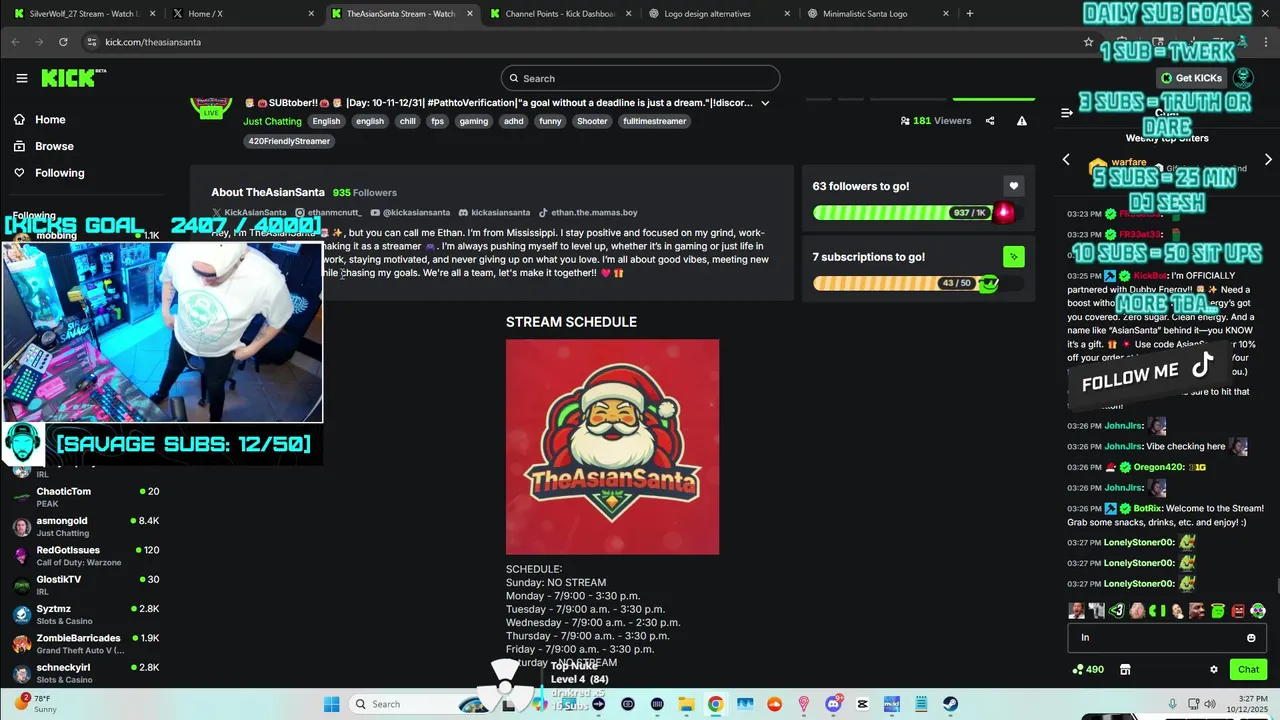Click TheAsianSanta schedule image
This screenshot has width=1280, height=720.
coord(612,447)
